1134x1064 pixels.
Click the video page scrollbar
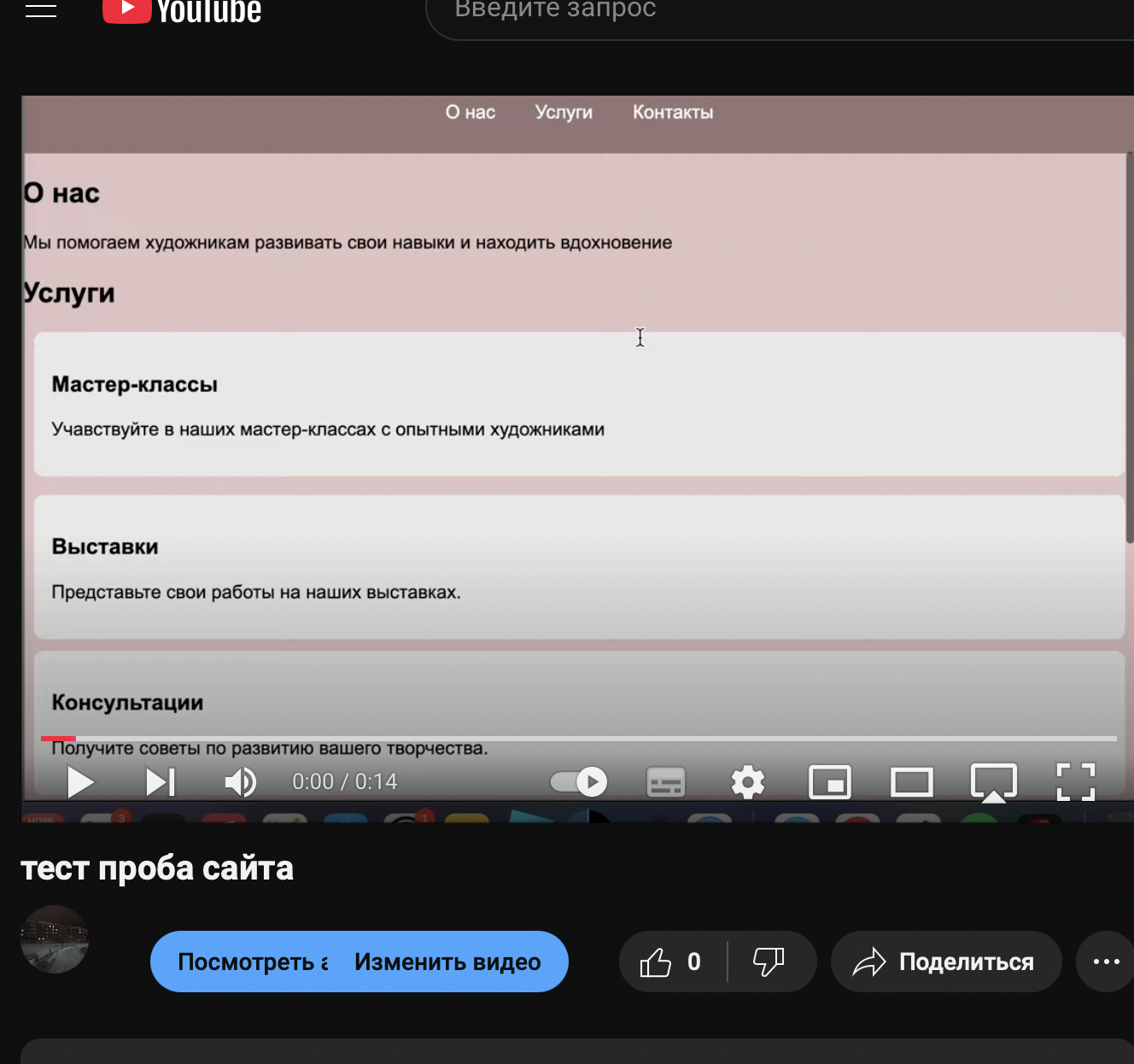pos(1129,348)
